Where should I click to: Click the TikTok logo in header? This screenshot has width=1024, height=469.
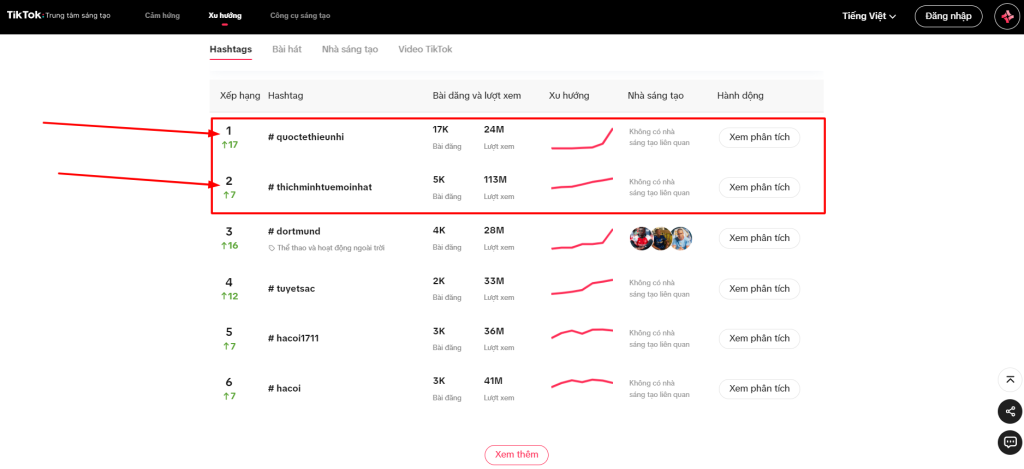tap(26, 16)
